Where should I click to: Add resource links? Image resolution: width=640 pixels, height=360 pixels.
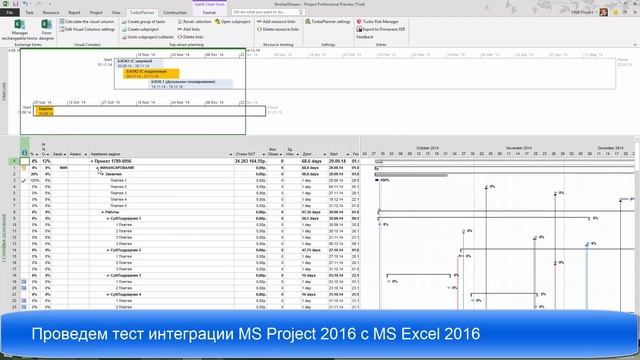pyautogui.click(x=276, y=22)
